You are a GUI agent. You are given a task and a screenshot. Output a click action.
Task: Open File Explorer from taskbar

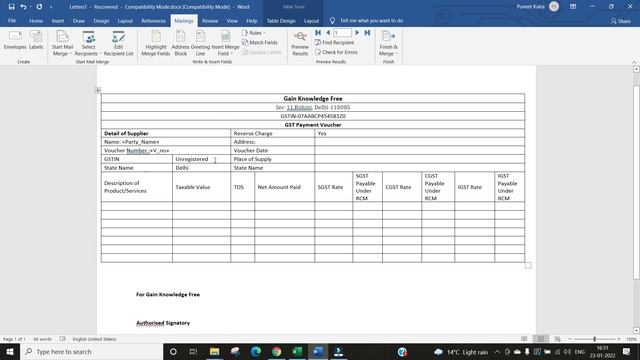click(x=214, y=351)
